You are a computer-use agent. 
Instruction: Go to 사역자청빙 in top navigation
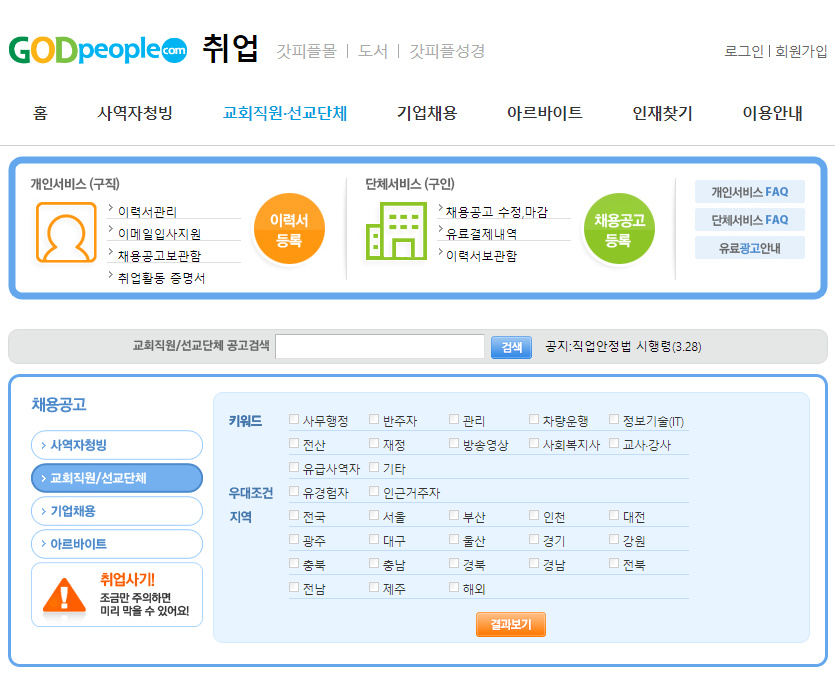pyautogui.click(x=135, y=113)
